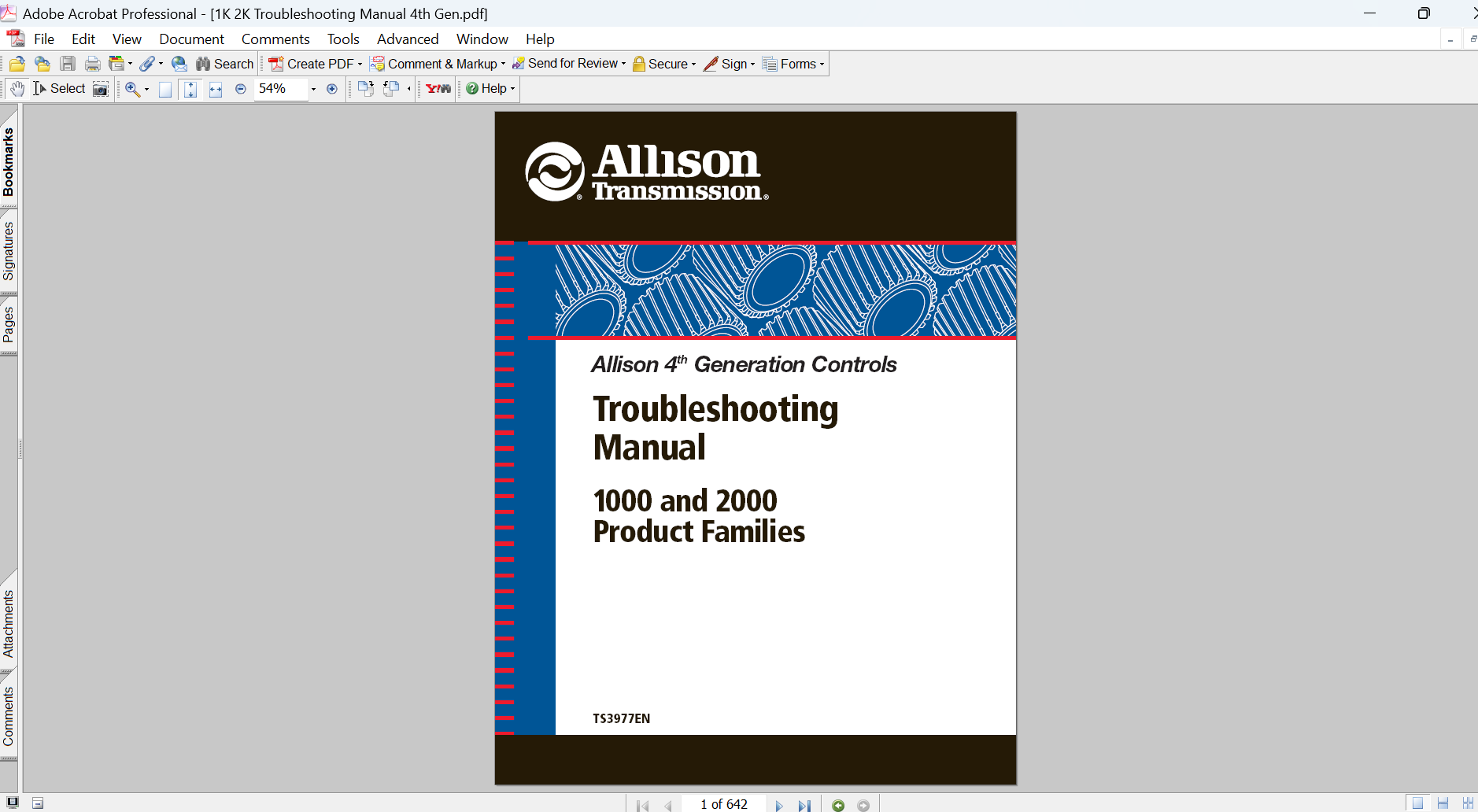Screen dimensions: 1478x812
Task: Open the Pages side tab
Action: click(9, 325)
